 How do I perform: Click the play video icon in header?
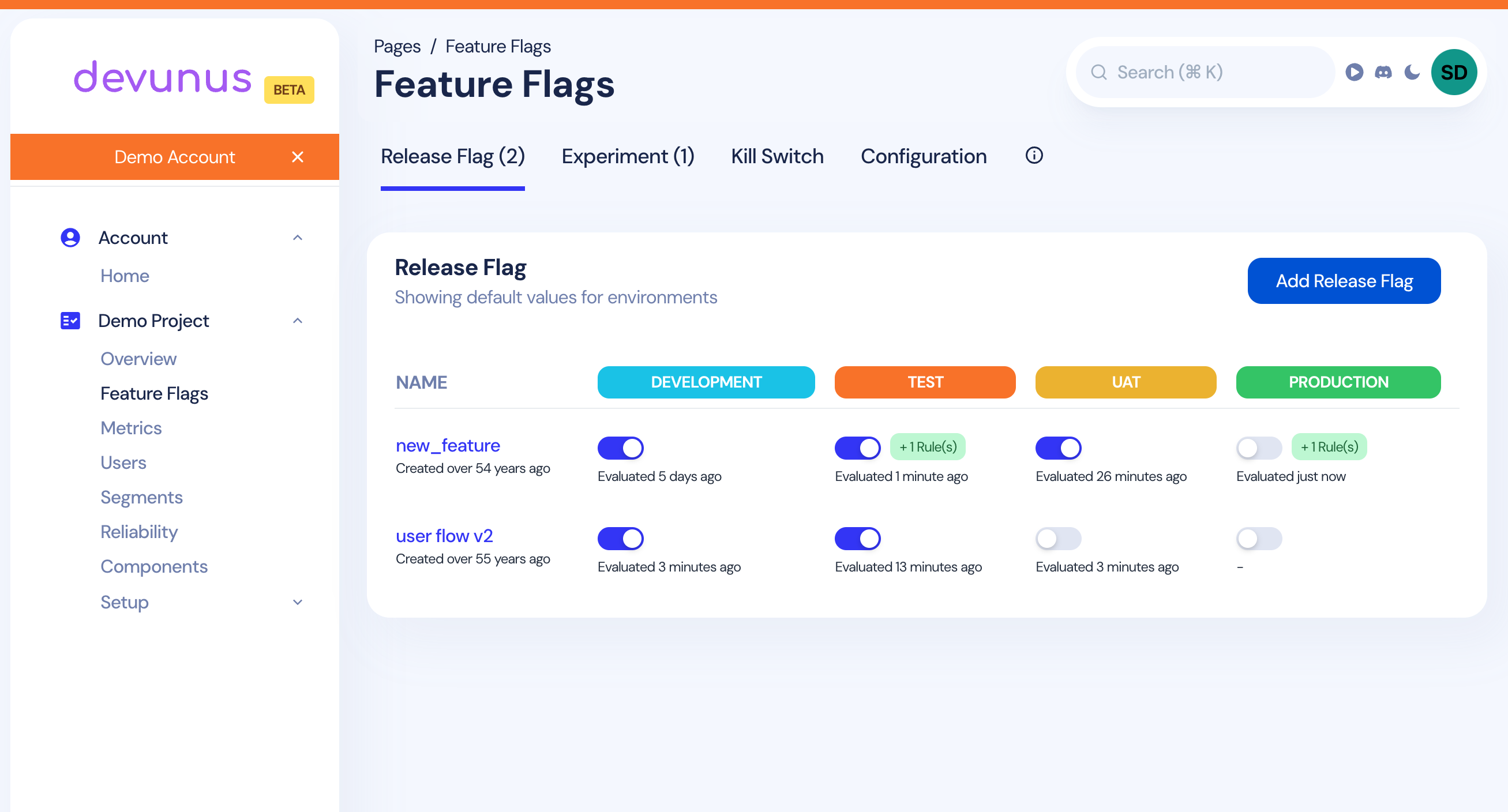pos(1353,72)
